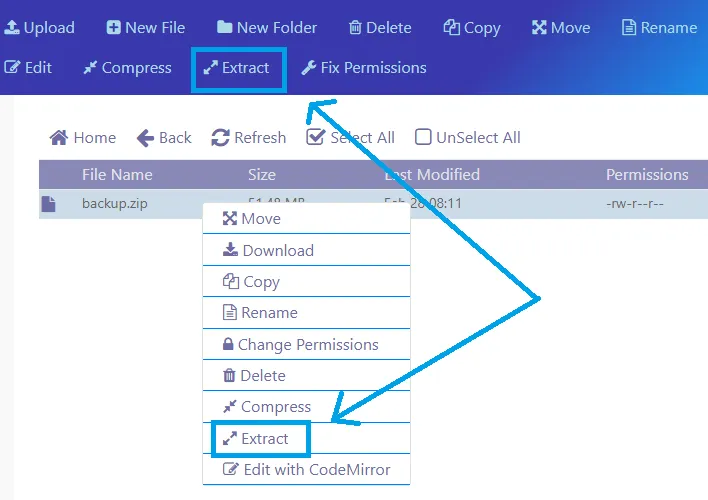Check the Select All checkbox

click(x=316, y=138)
